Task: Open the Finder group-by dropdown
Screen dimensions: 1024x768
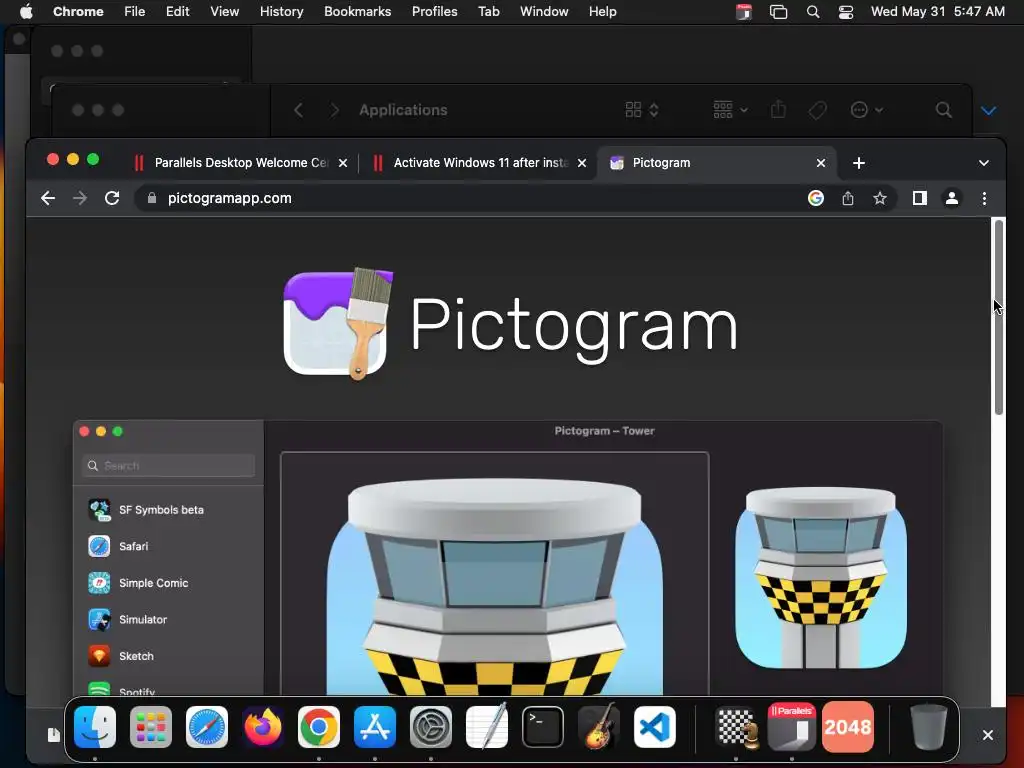Action: pyautogui.click(x=730, y=110)
